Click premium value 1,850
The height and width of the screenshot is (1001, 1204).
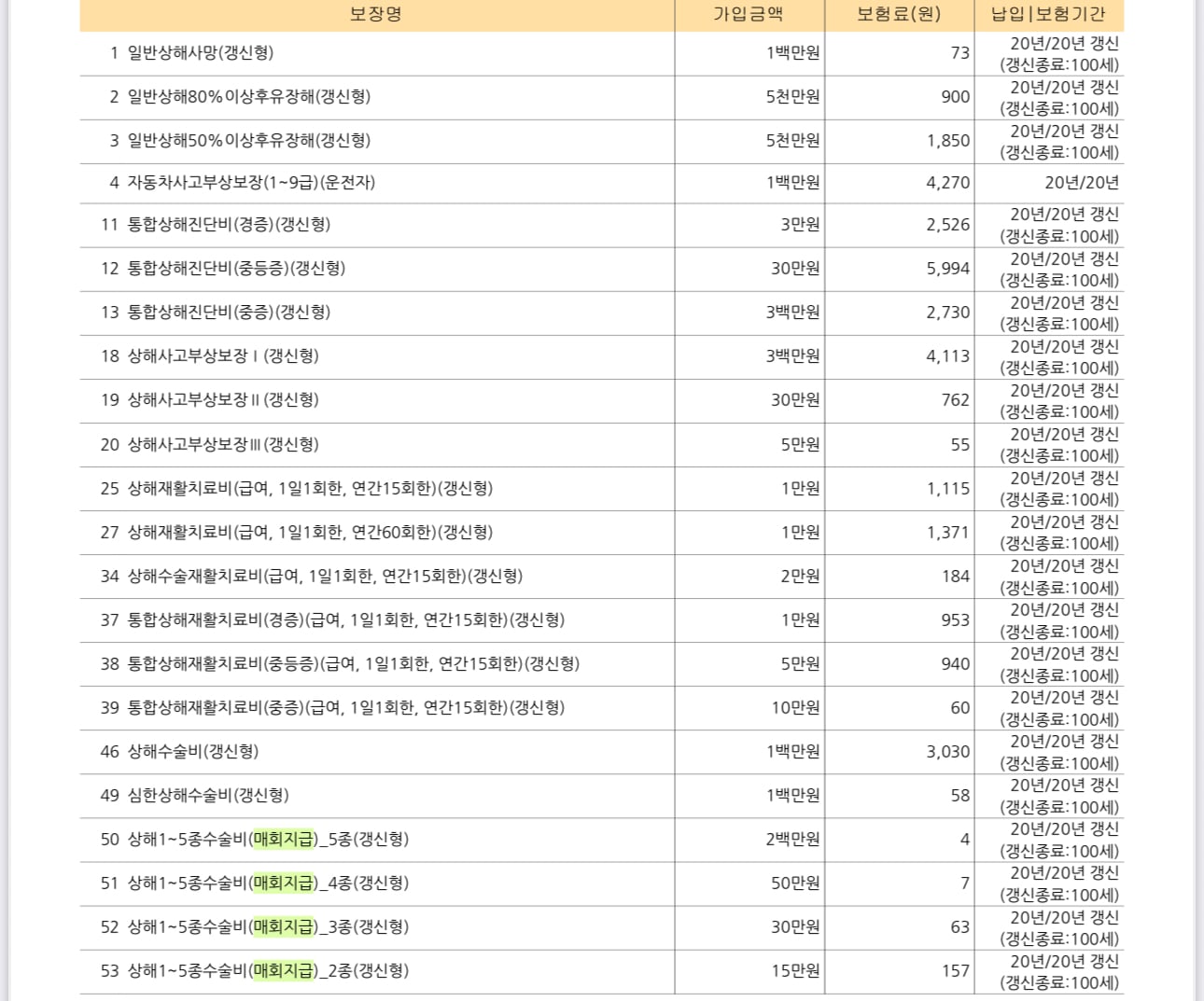[948, 141]
